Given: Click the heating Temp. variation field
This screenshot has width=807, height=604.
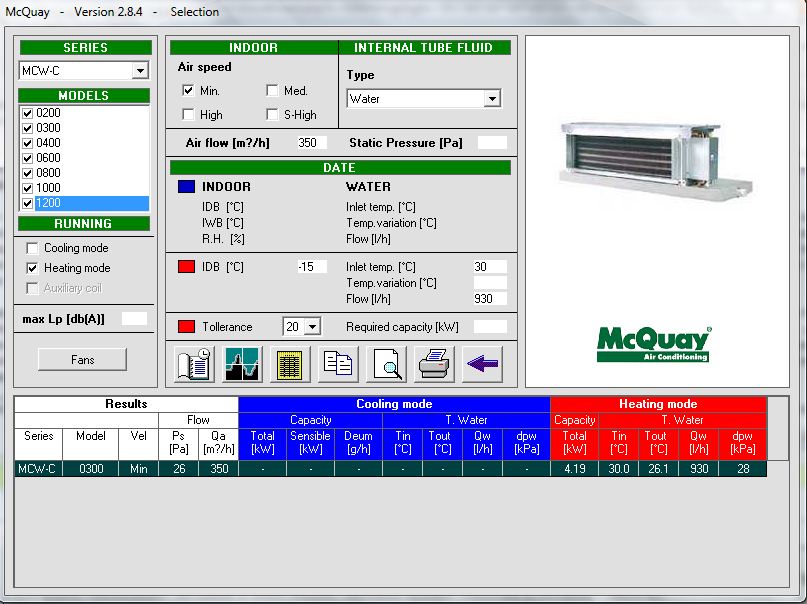Looking at the screenshot, I should point(490,282).
